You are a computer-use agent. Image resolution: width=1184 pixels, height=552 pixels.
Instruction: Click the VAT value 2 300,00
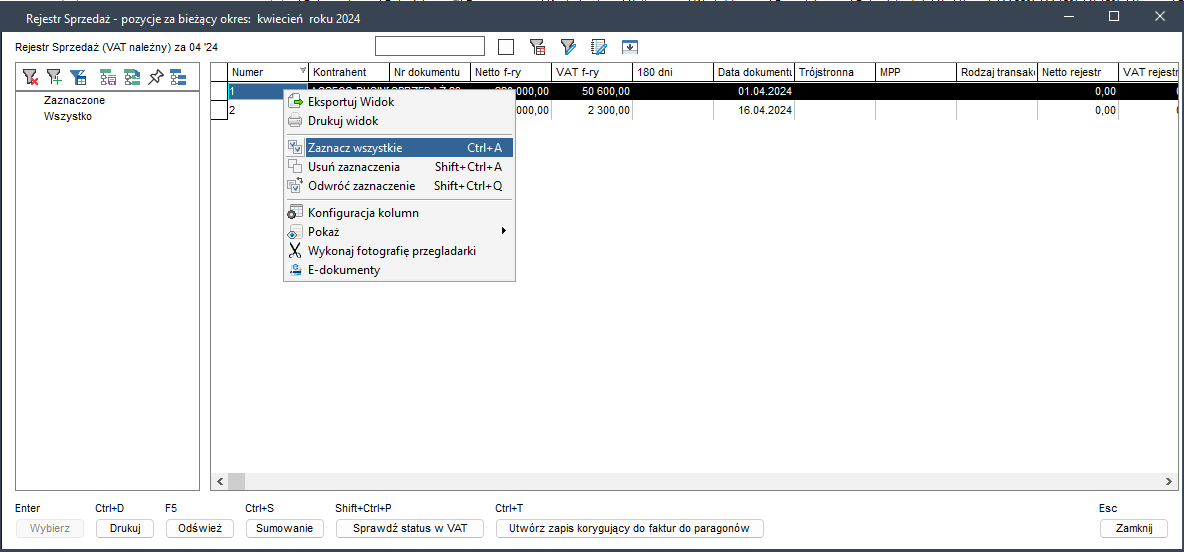point(592,110)
